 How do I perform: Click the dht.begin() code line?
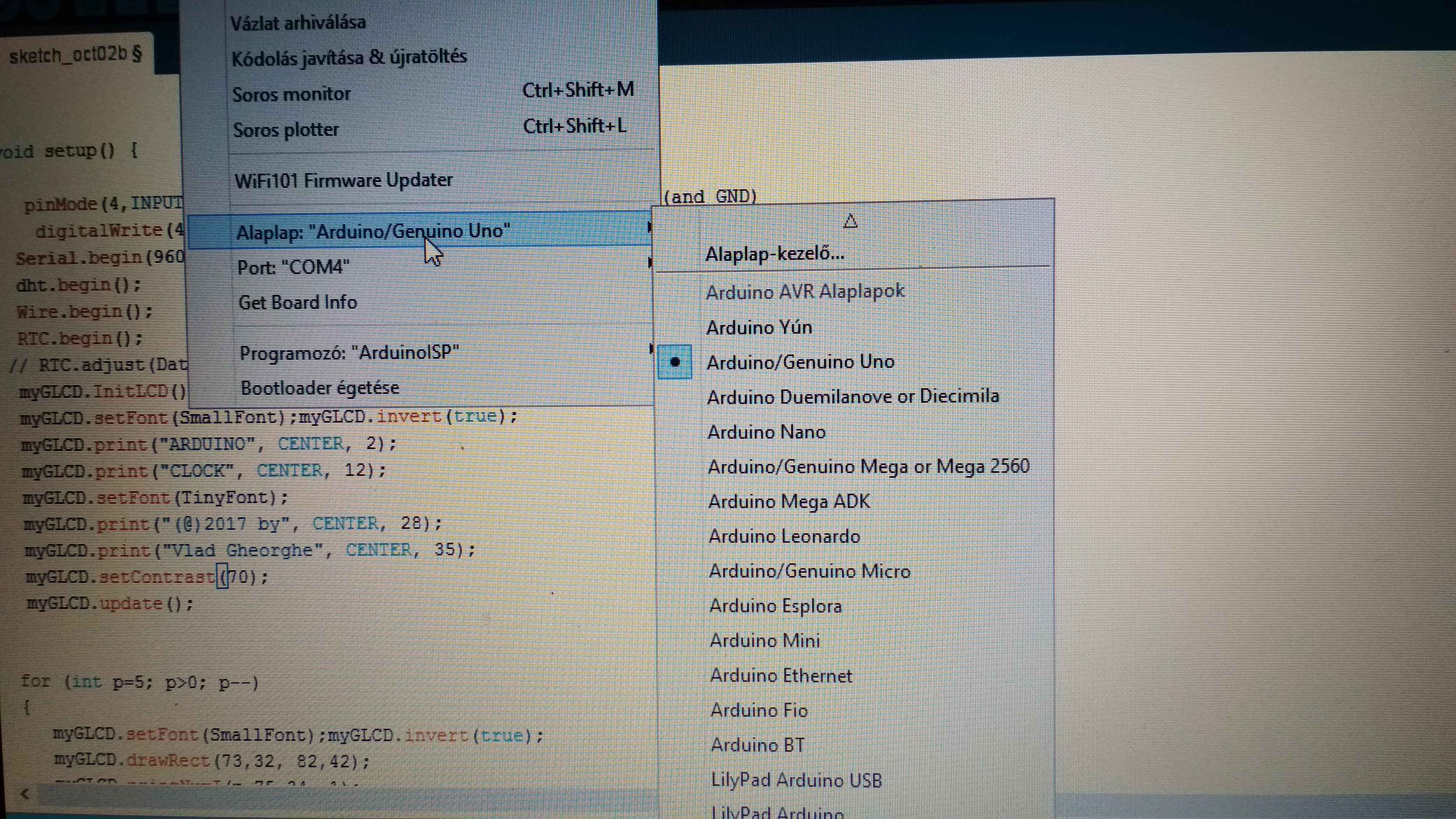click(78, 285)
